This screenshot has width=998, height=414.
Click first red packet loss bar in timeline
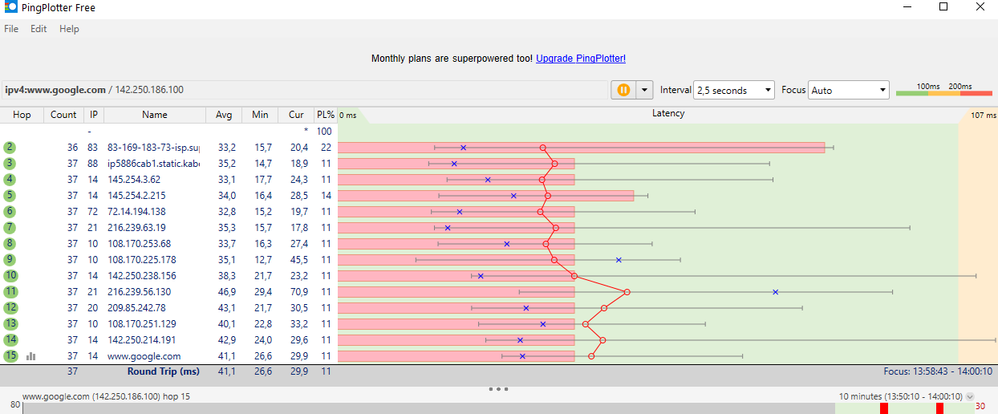(x=883, y=408)
